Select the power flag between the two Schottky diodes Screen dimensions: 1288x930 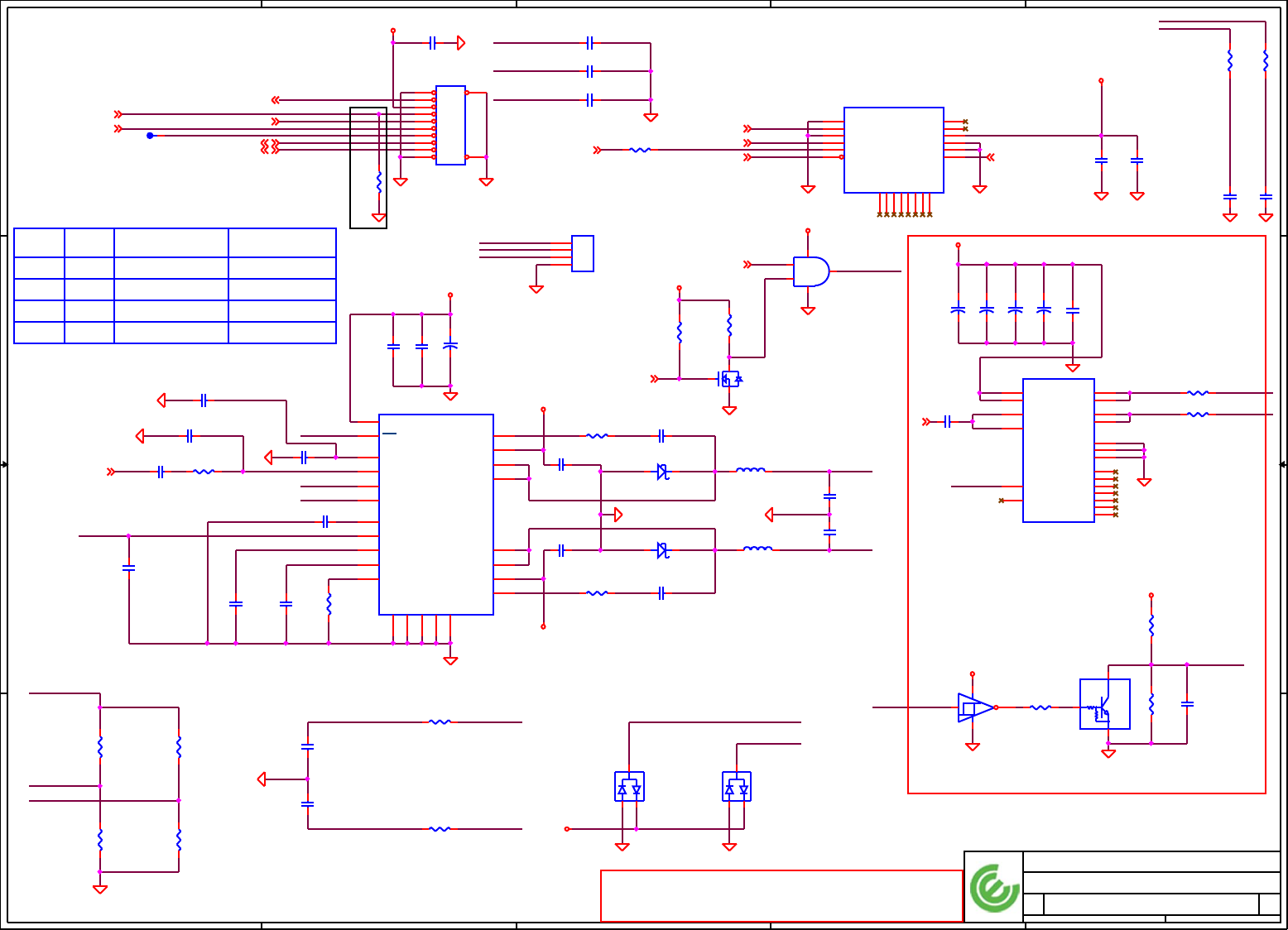click(618, 515)
